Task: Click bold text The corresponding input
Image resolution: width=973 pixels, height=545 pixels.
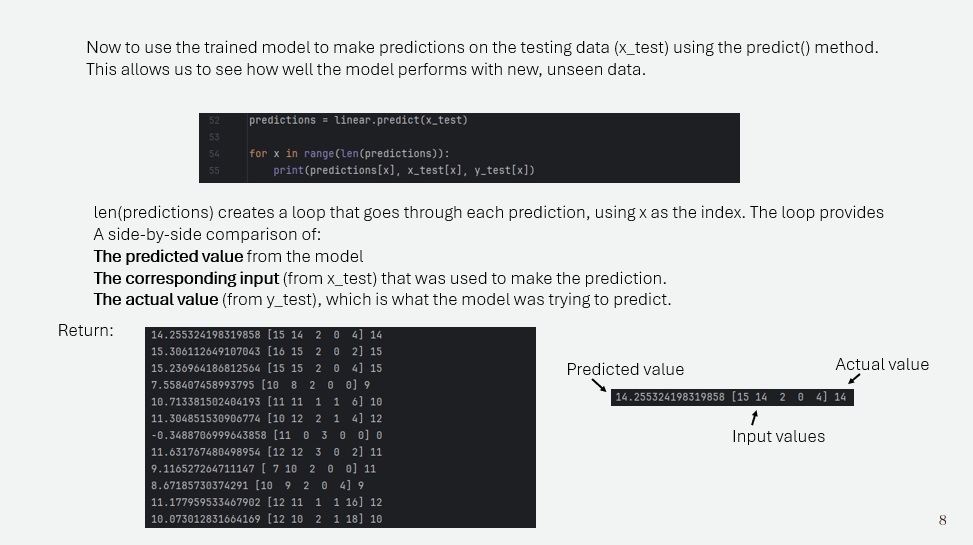Action: tap(186, 278)
